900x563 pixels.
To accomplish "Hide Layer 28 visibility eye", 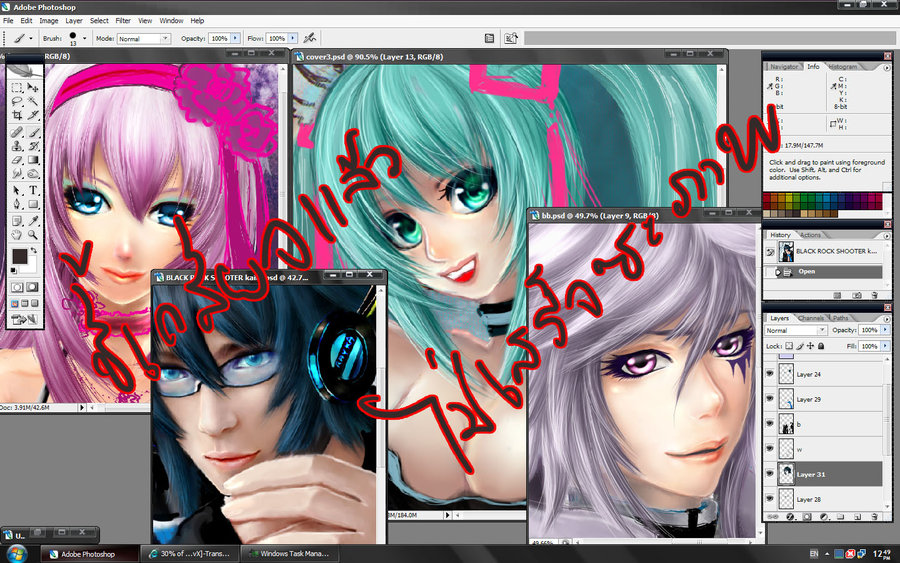I will click(x=770, y=499).
